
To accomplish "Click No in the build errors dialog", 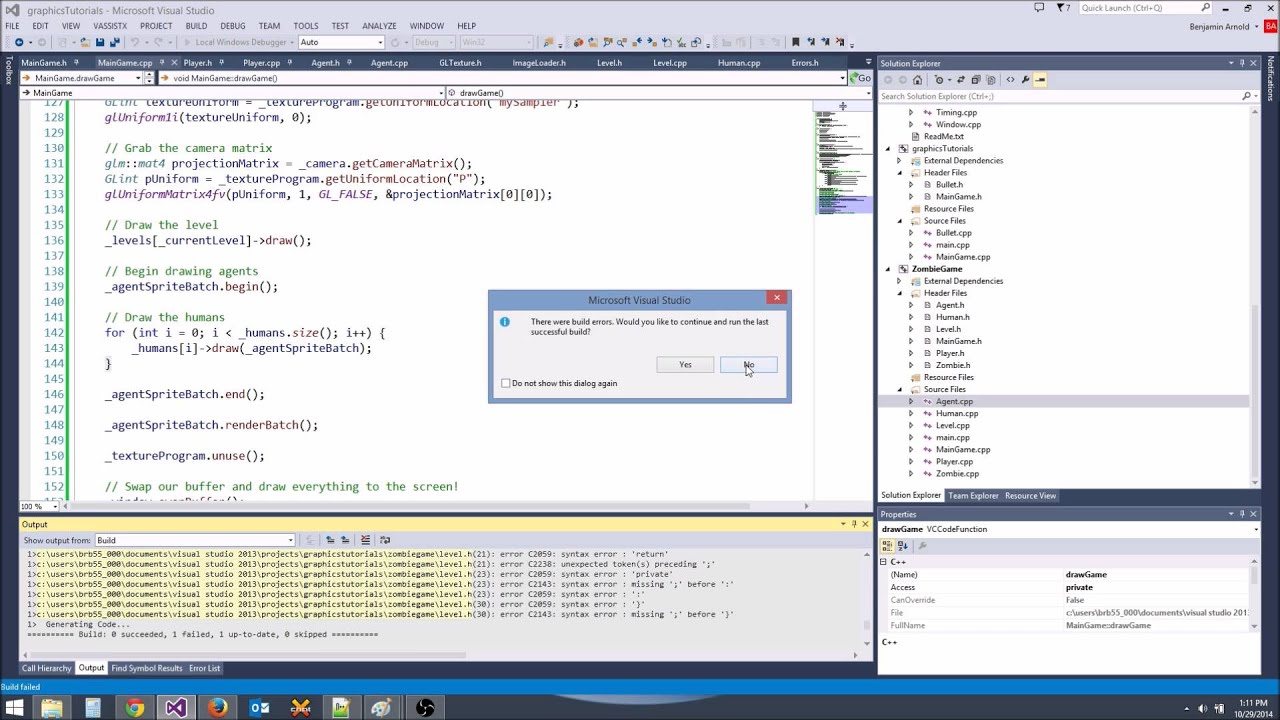I will pos(748,365).
